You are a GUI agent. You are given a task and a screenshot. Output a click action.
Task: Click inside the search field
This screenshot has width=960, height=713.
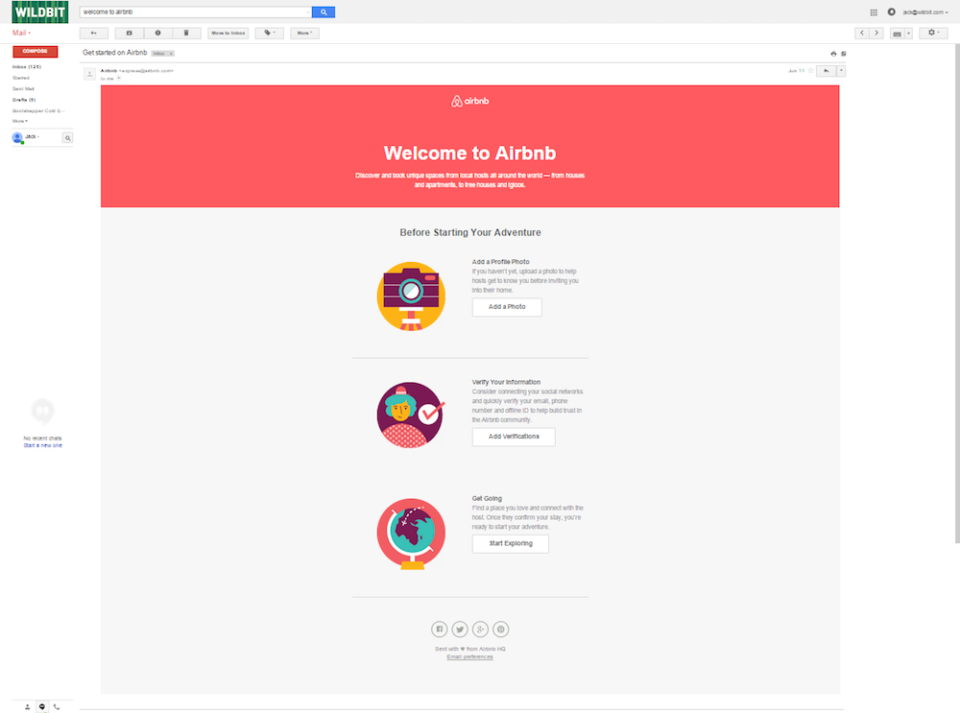pos(195,12)
